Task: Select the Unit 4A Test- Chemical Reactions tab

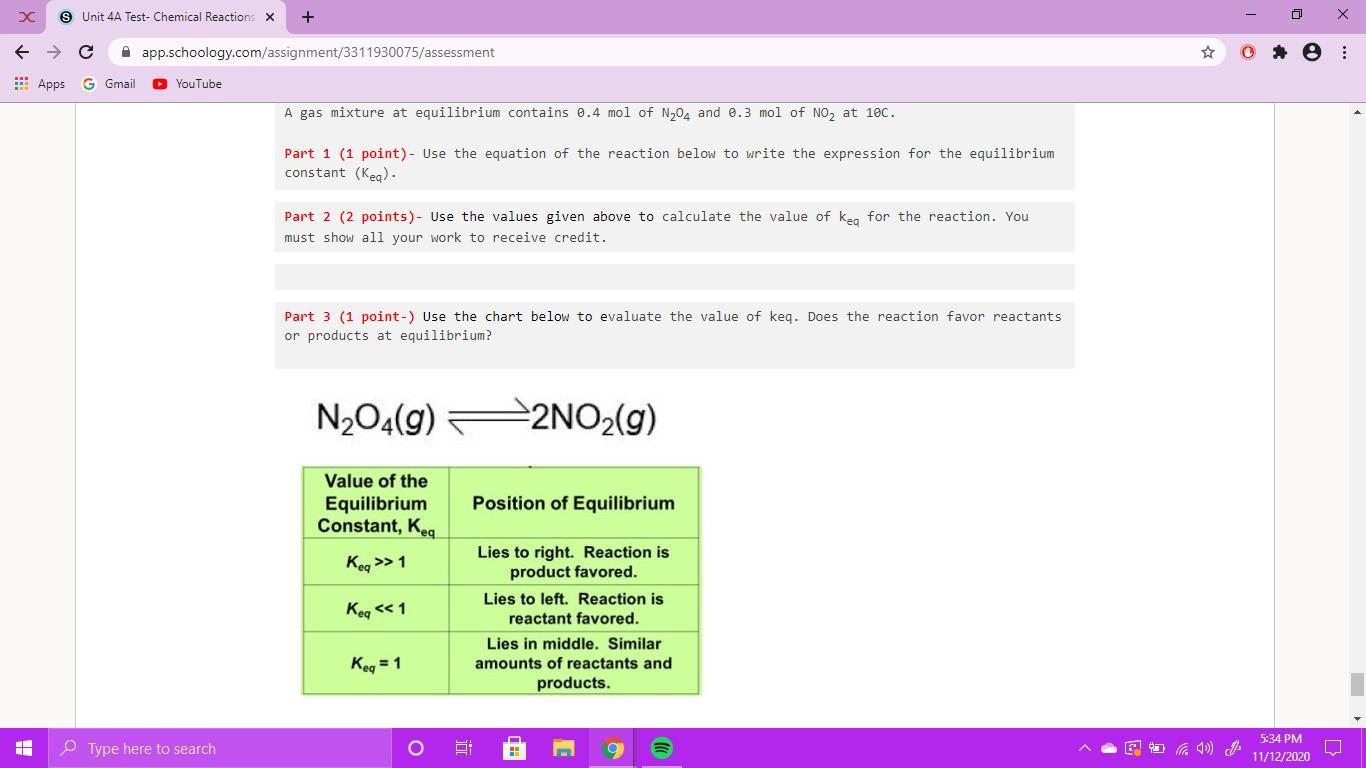Action: [167, 17]
